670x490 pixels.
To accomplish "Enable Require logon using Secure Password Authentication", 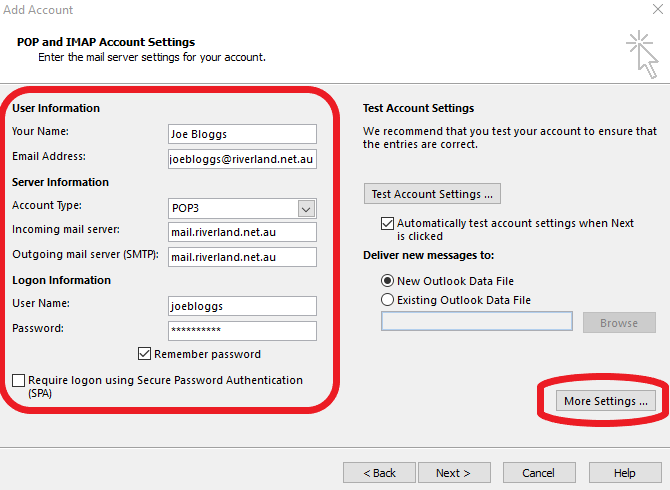I will [19, 381].
